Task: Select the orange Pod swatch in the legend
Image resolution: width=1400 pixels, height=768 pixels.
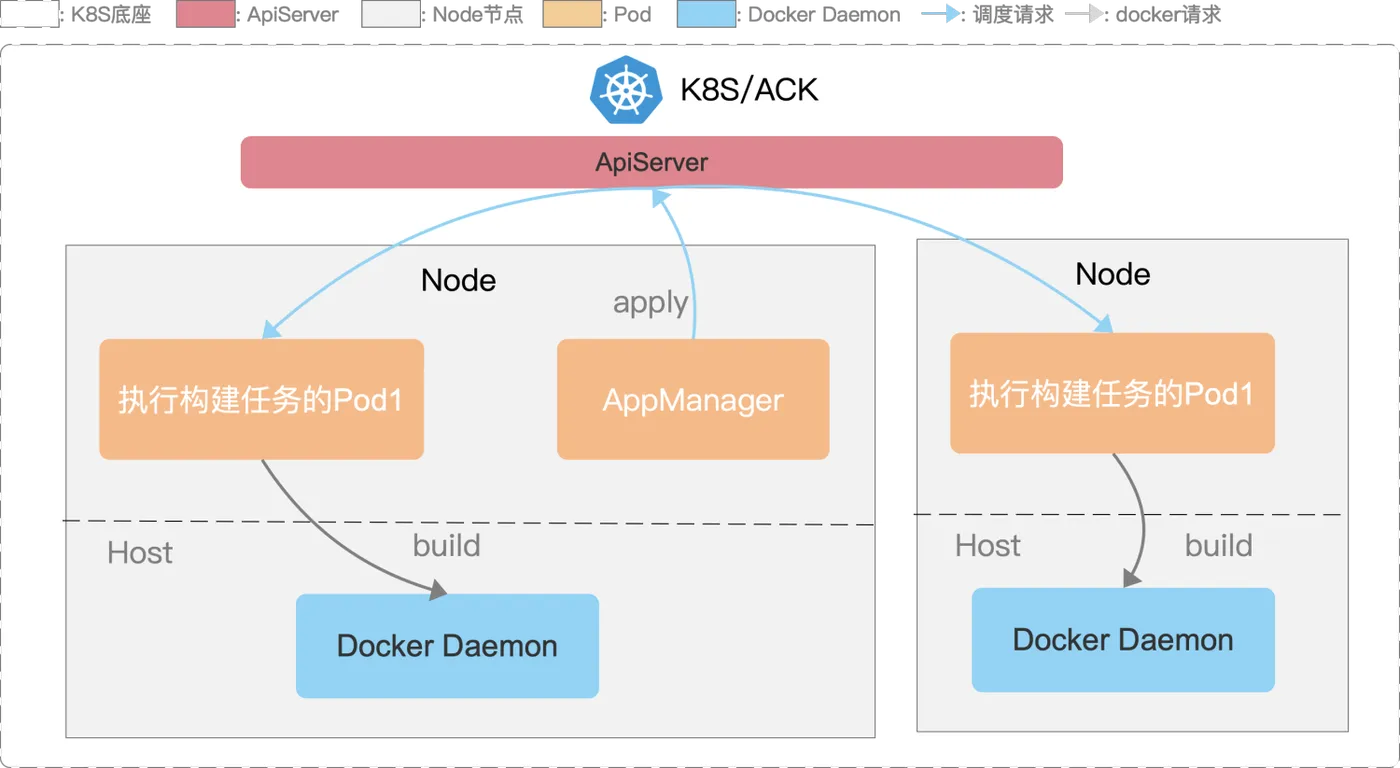Action: point(573,15)
